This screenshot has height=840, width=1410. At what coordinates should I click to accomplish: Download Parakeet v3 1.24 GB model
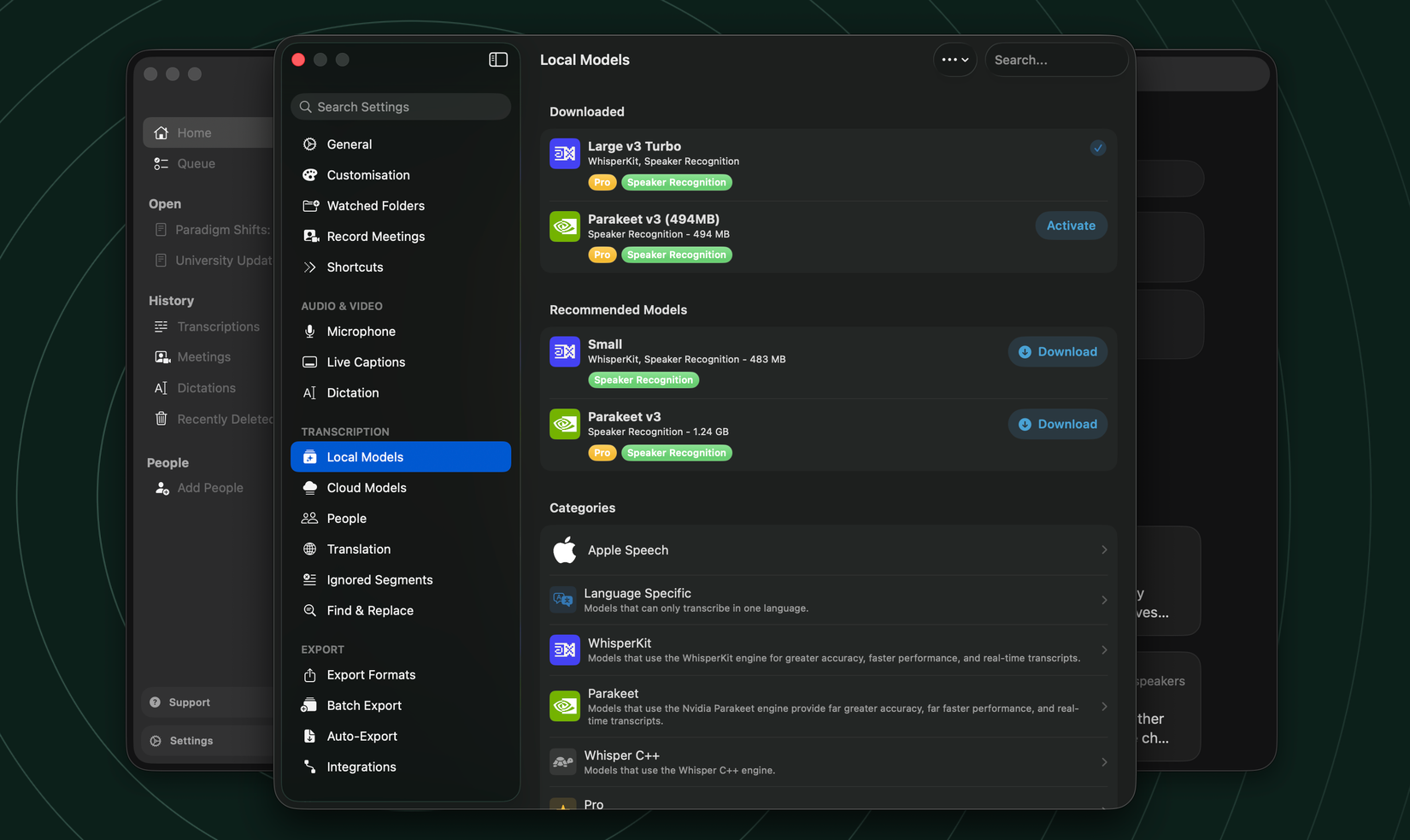coord(1057,425)
